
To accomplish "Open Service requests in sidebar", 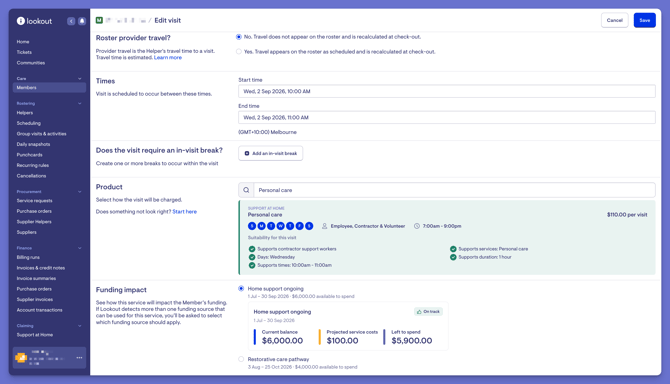I will [35, 201].
